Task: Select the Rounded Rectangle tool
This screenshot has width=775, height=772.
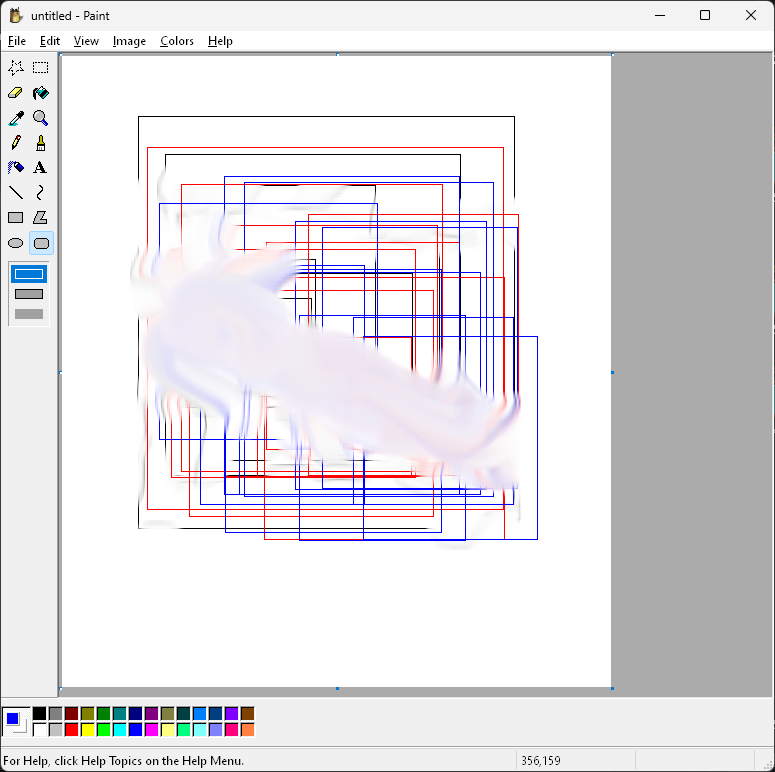Action: tap(41, 243)
